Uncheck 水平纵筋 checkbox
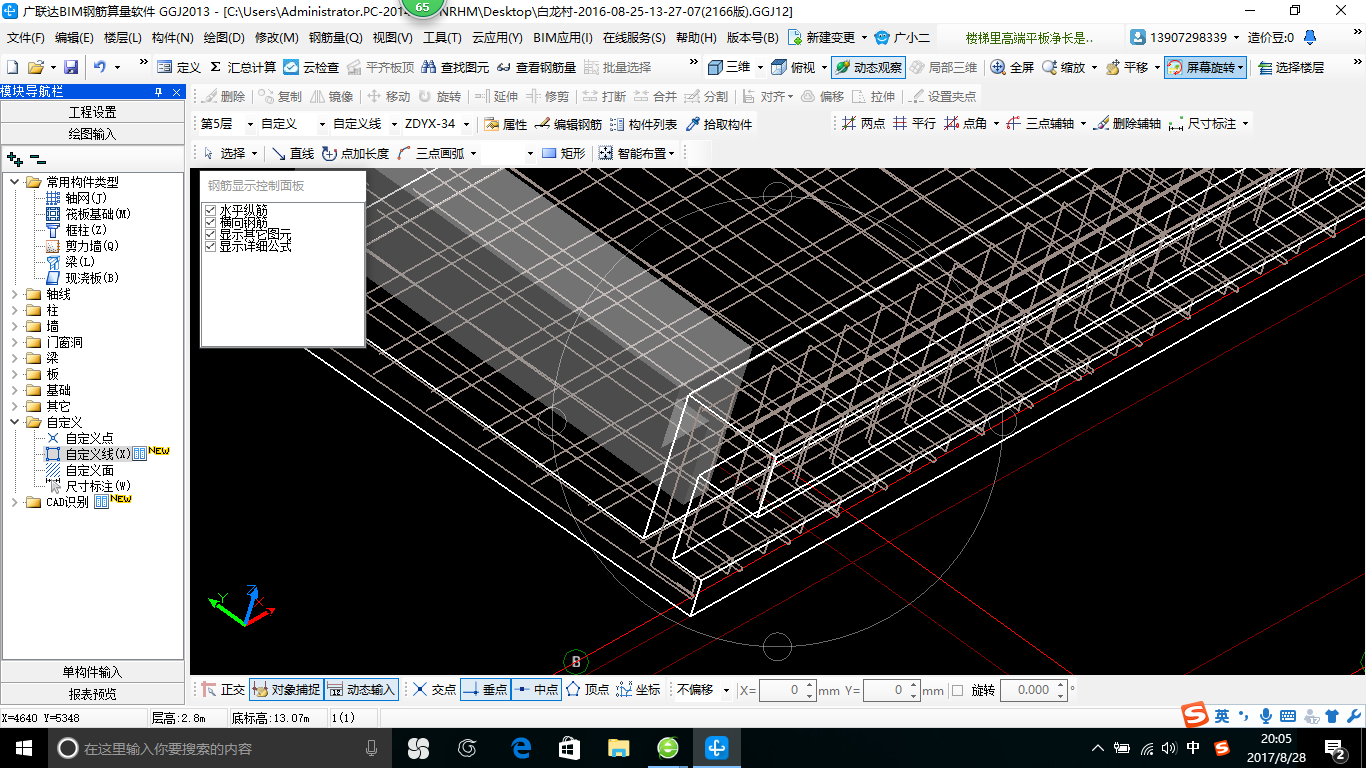1366x768 pixels. (210, 210)
